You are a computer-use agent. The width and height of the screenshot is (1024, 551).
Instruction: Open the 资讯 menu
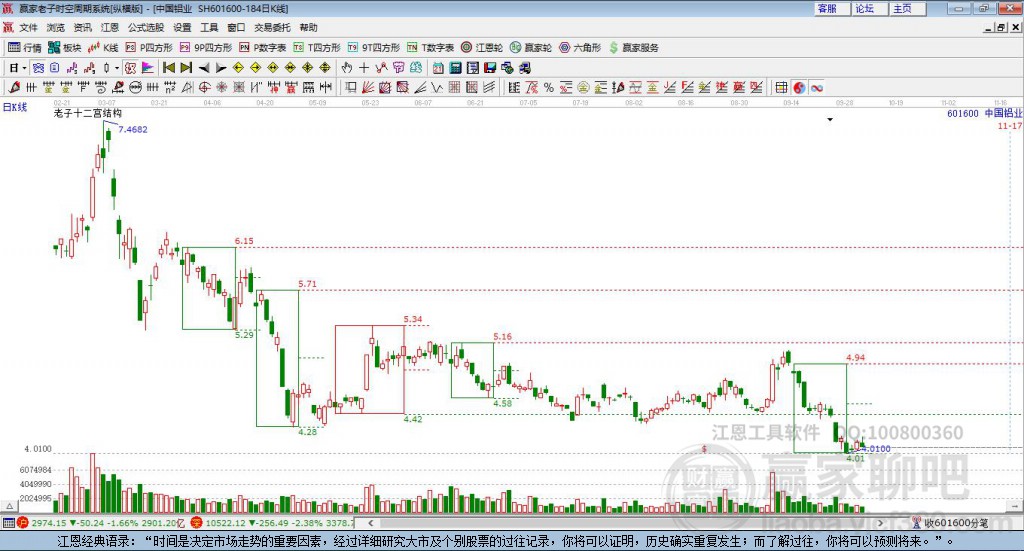(82, 27)
